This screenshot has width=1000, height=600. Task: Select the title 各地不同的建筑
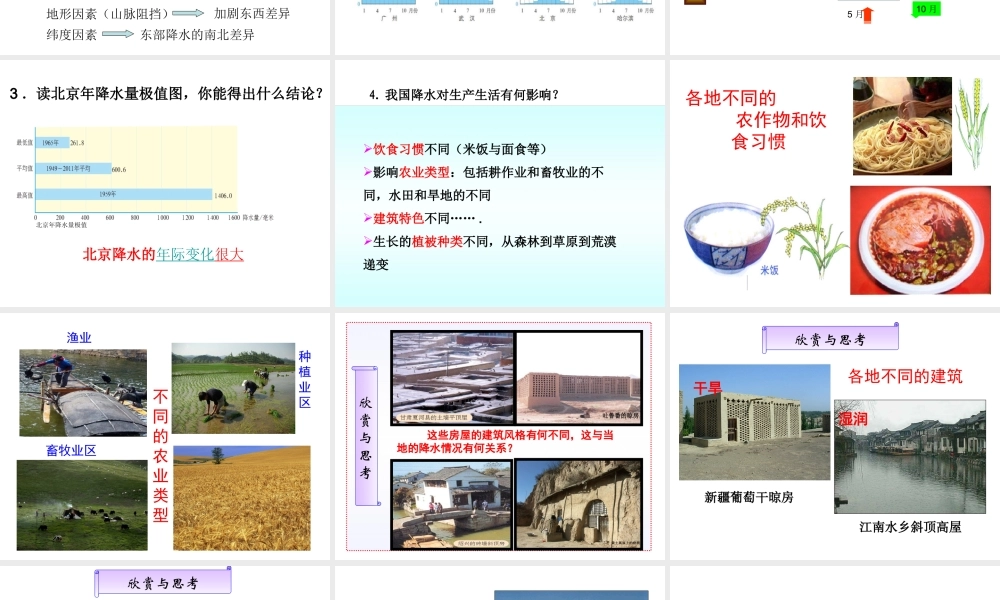pos(905,376)
